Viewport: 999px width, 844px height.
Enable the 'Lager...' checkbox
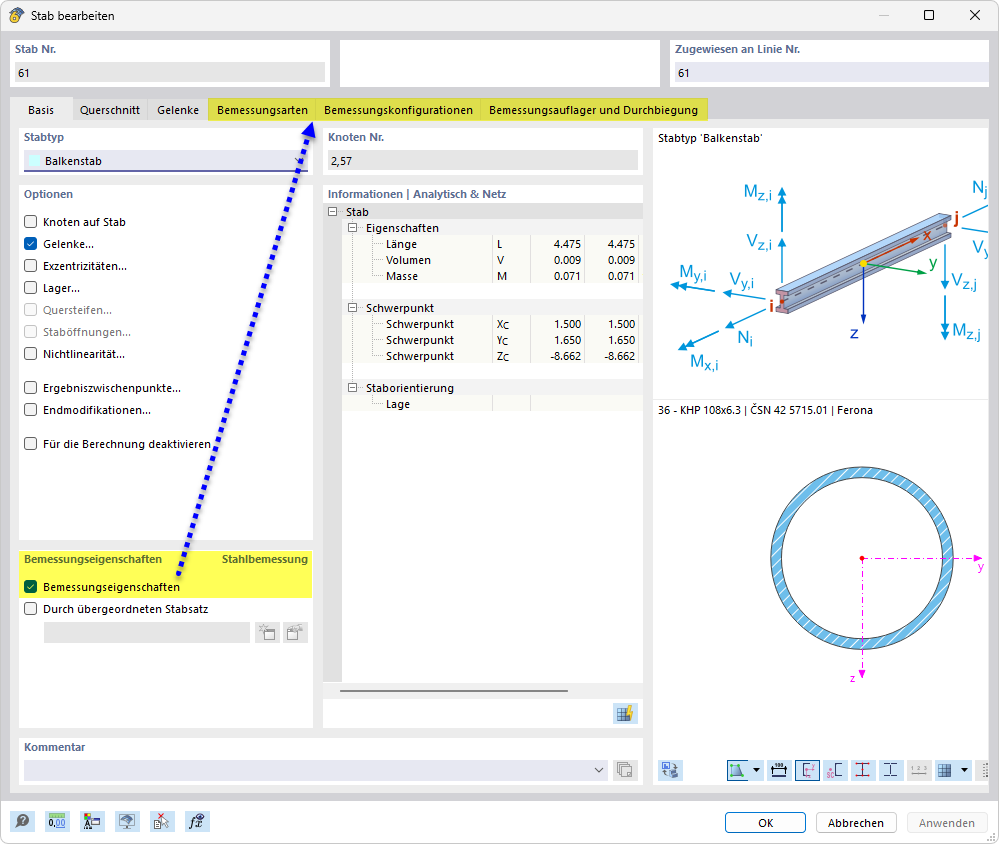(31, 288)
